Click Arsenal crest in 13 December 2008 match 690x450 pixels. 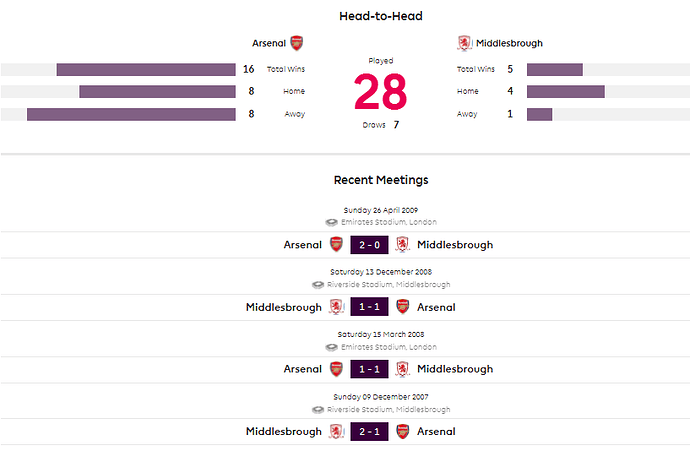(x=402, y=307)
